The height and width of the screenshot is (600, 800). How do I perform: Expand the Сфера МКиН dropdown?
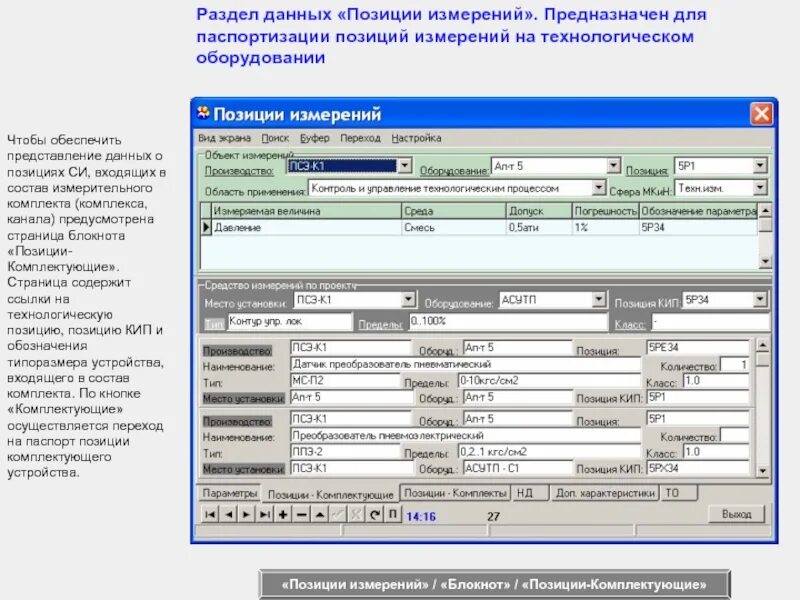[x=760, y=188]
